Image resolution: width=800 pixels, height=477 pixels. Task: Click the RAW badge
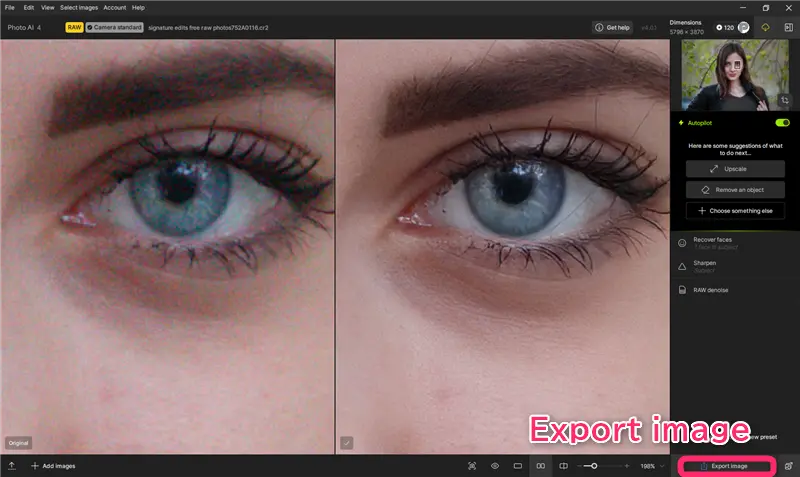click(74, 28)
